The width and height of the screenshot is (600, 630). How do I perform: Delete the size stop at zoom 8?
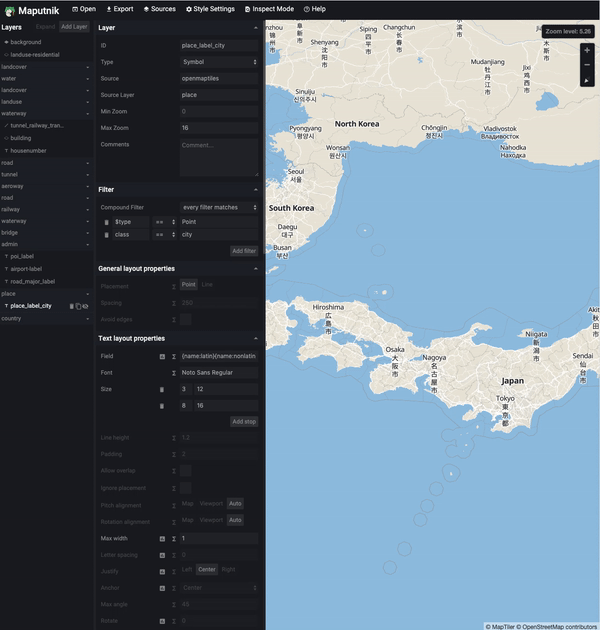tap(162, 406)
